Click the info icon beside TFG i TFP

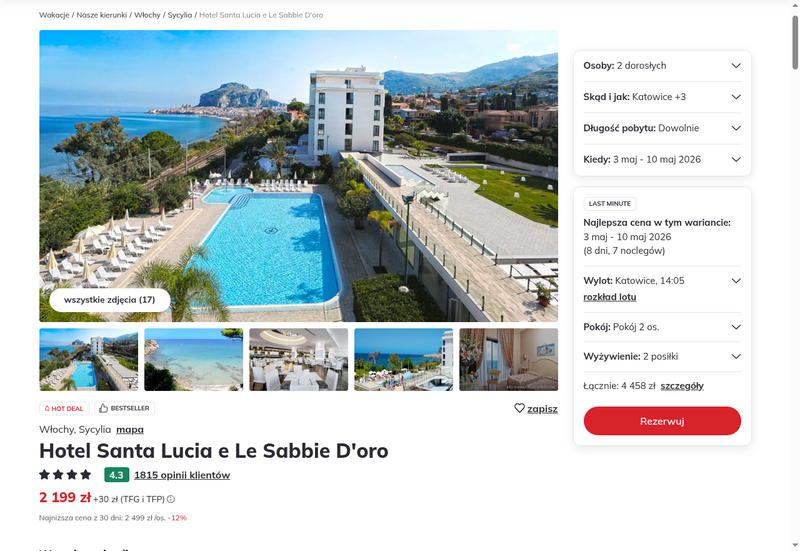click(171, 499)
